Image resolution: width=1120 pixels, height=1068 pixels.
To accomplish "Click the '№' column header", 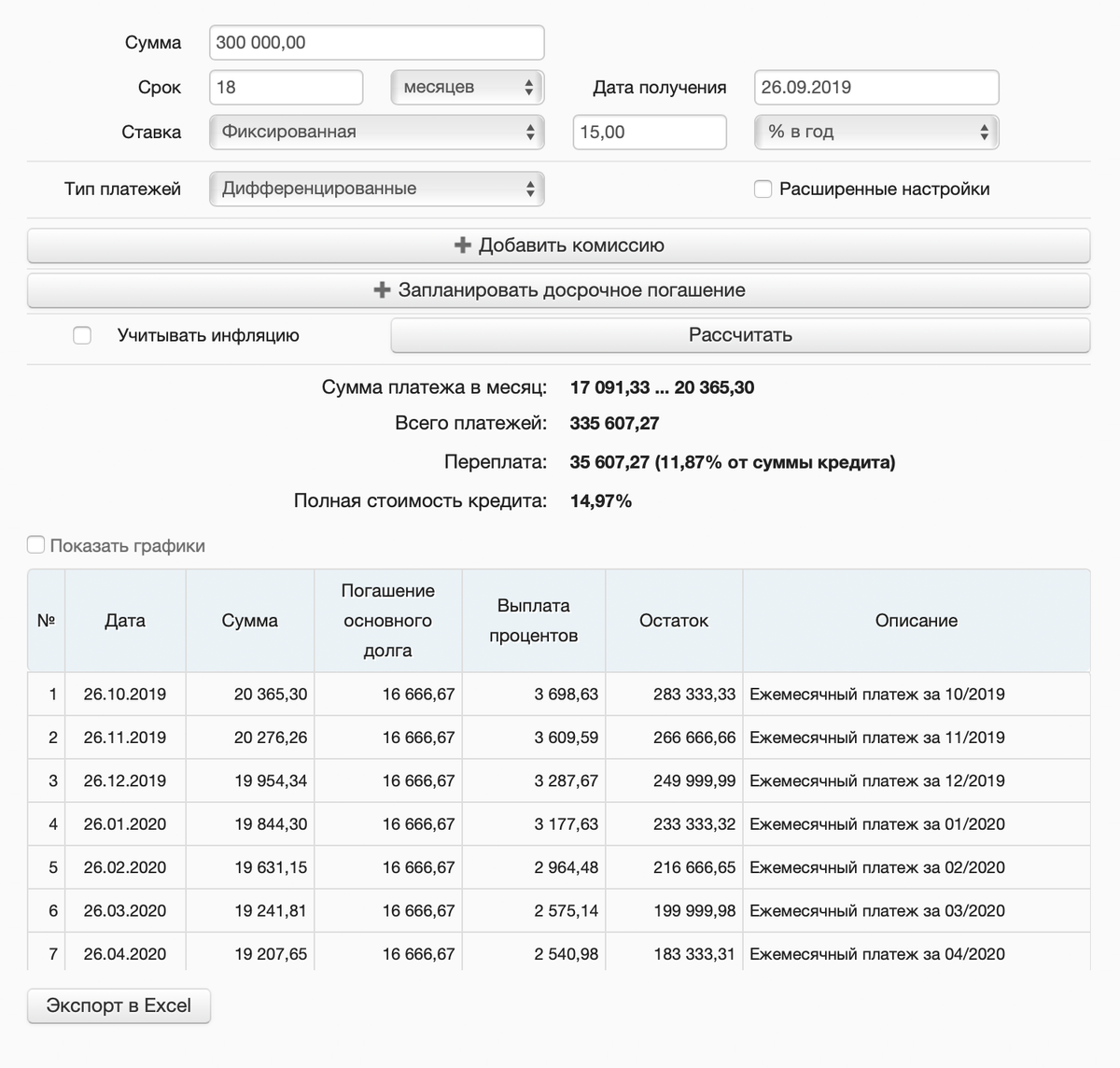I will (46, 621).
